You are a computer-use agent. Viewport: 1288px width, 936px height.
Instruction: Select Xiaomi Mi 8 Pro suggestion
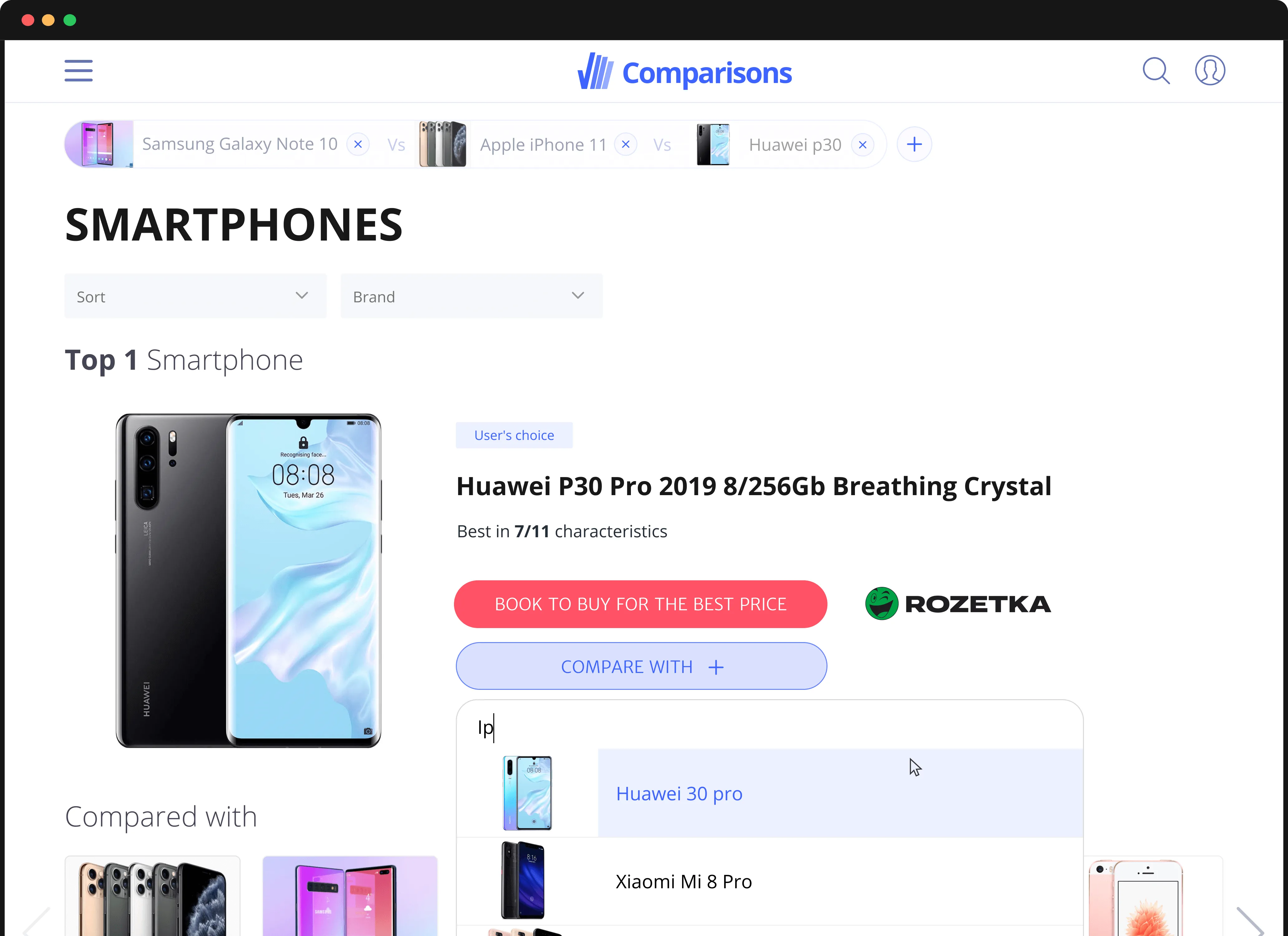769,881
